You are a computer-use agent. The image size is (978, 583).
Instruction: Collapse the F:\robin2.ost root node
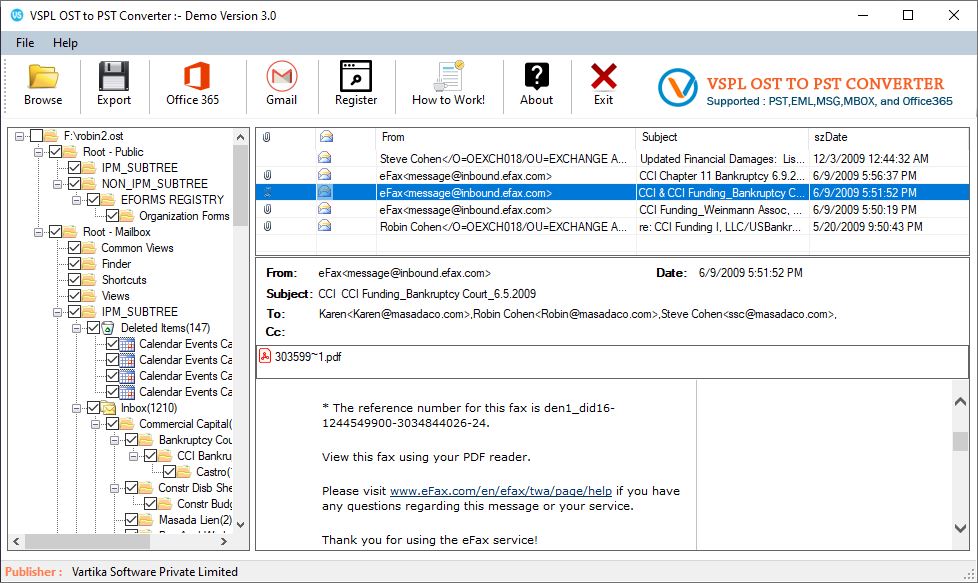(19, 135)
